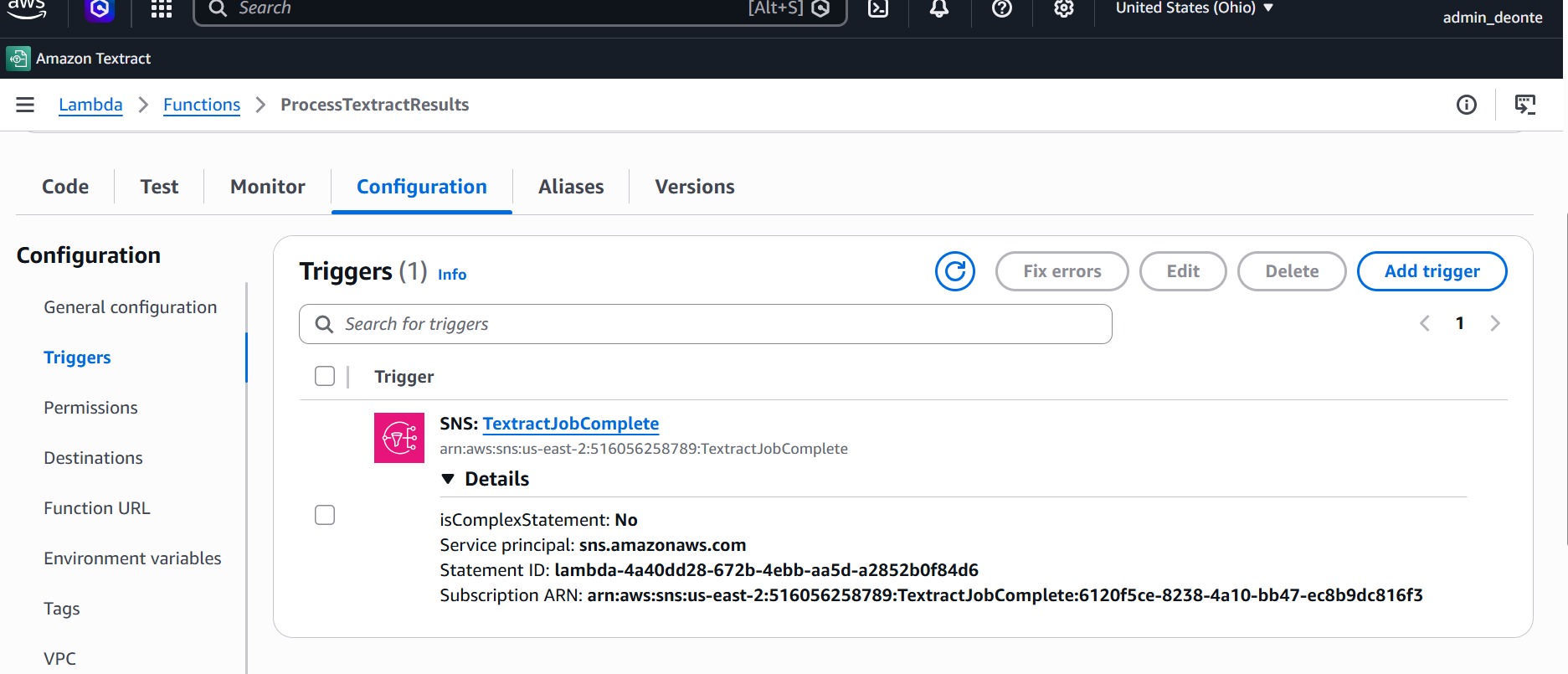Go to Functions breadcrumb link
Screen dimensions: 1568x674
[x=202, y=105]
